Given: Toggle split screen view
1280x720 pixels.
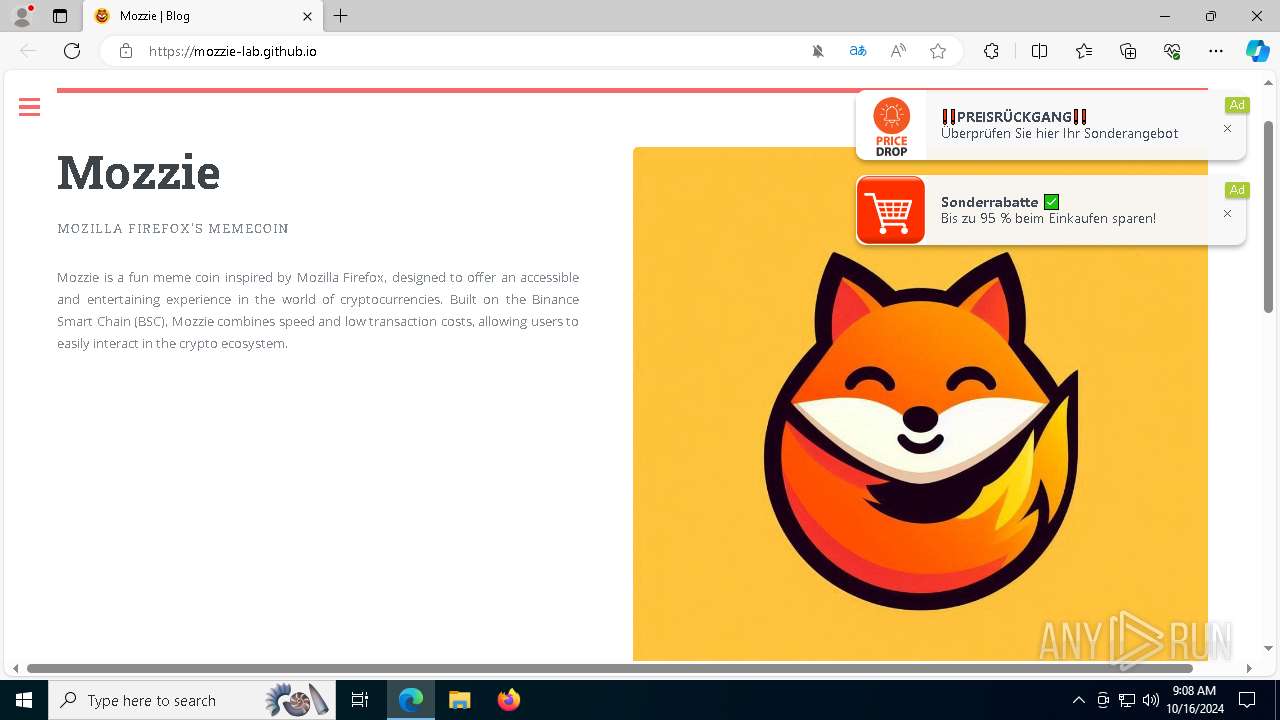Looking at the screenshot, I should point(1039,51).
